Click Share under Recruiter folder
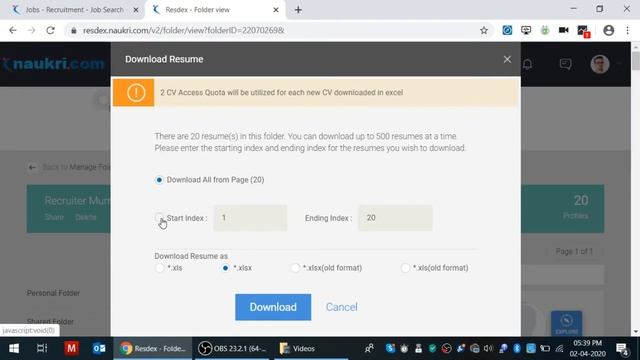The width and height of the screenshot is (640, 360). 54,217
